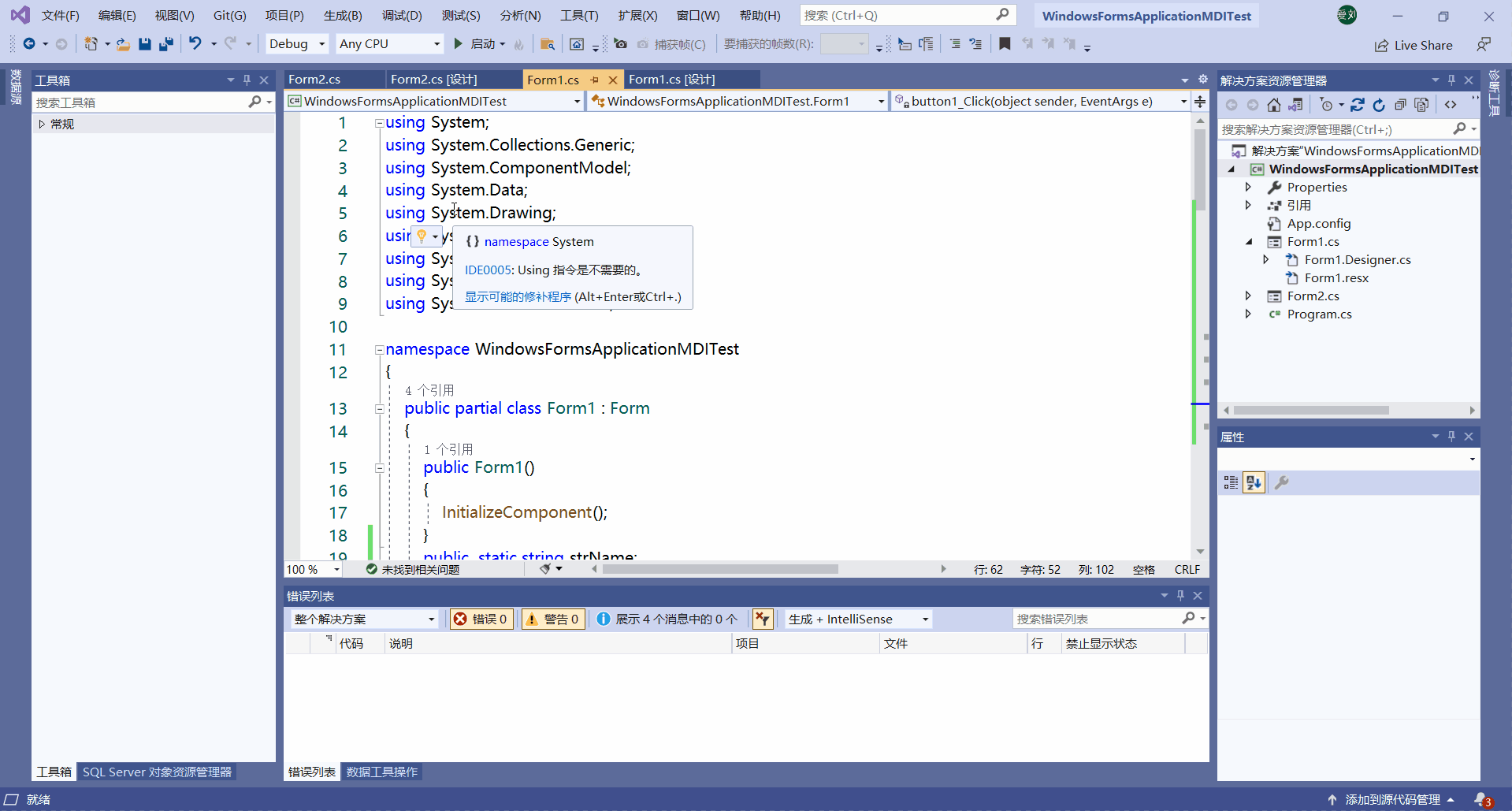The height and width of the screenshot is (811, 1512).
Task: Open the Debug configuration dropdown
Action: tap(296, 43)
